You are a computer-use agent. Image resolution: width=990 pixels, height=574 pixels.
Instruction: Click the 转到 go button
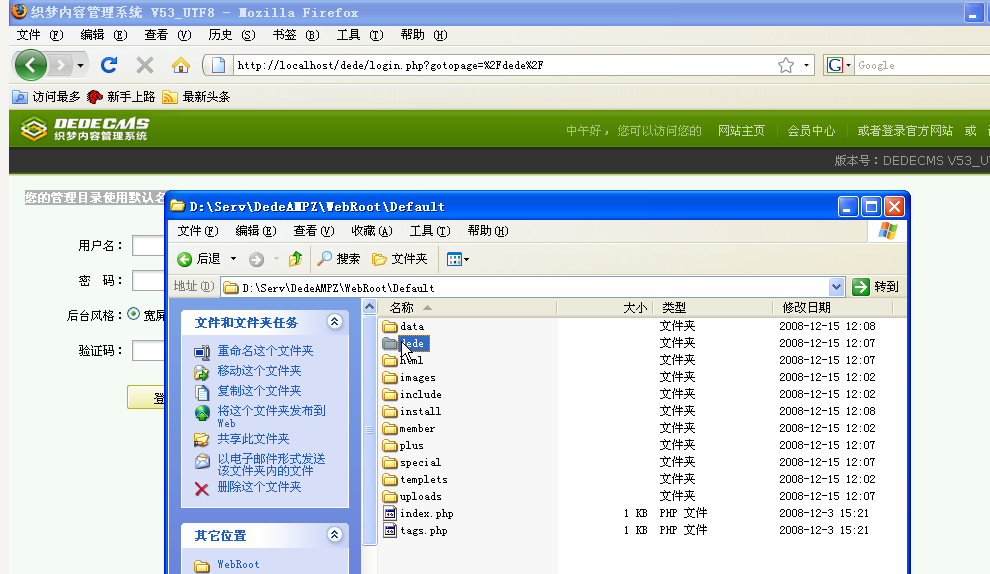[x=875, y=287]
